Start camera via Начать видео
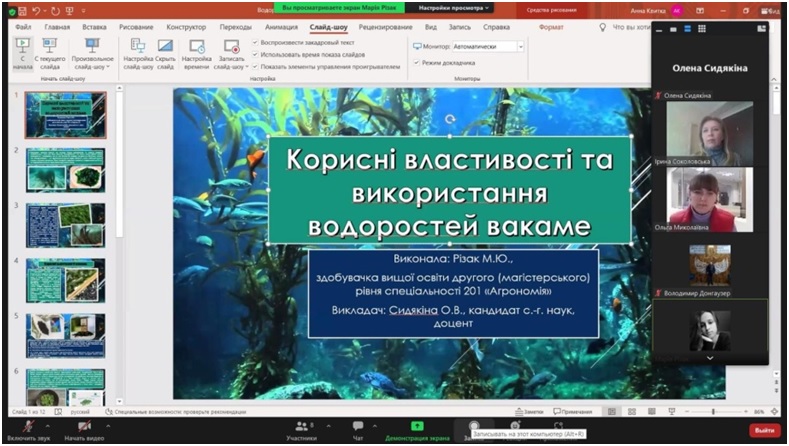789x446 pixels. tap(84, 431)
